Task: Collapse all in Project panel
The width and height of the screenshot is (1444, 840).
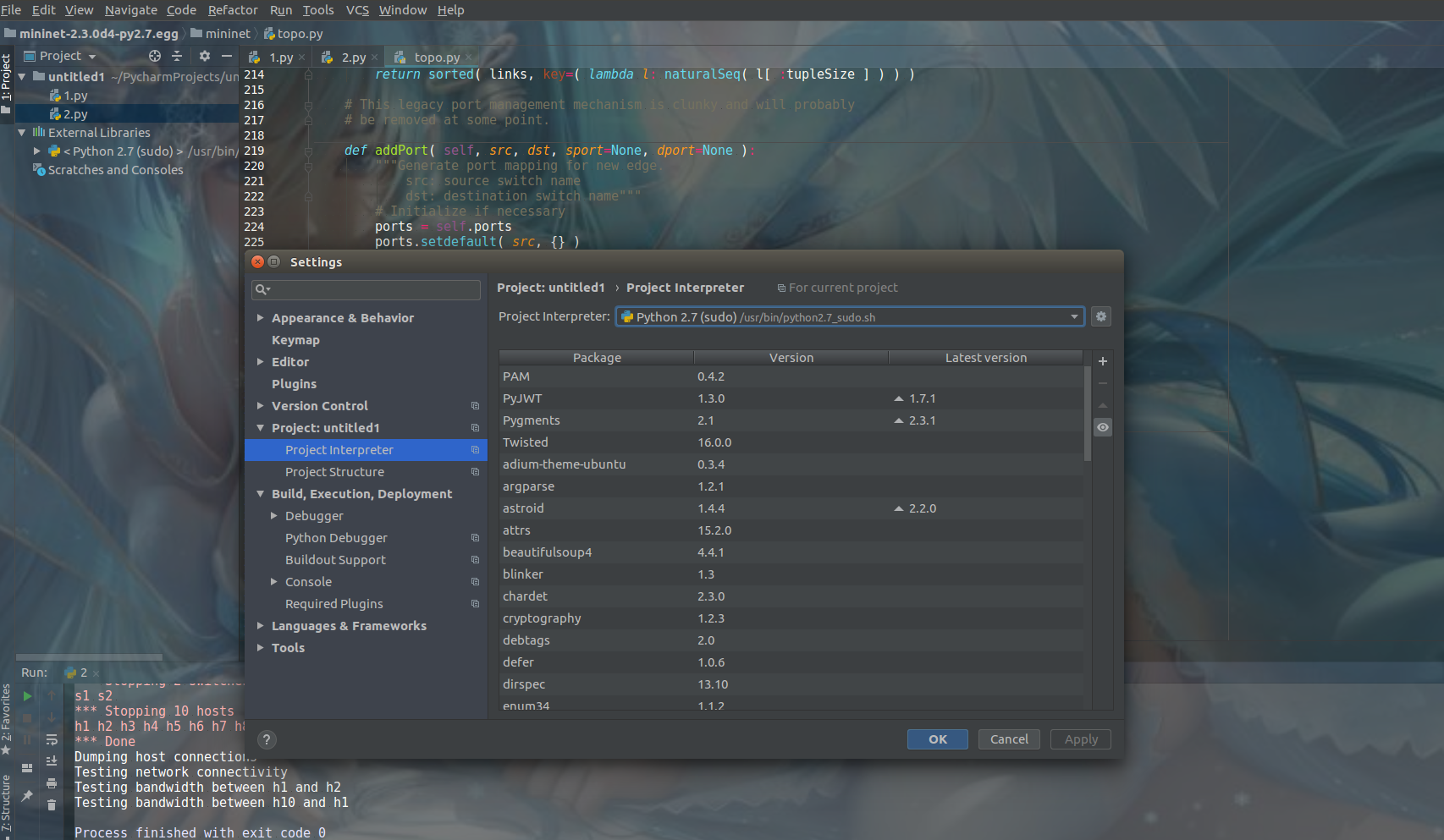Action: click(177, 56)
